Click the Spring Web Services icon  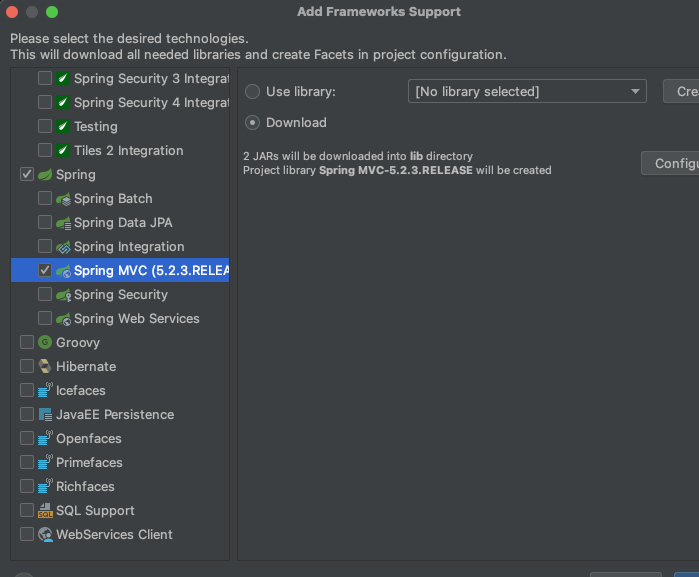pyautogui.click(x=63, y=319)
